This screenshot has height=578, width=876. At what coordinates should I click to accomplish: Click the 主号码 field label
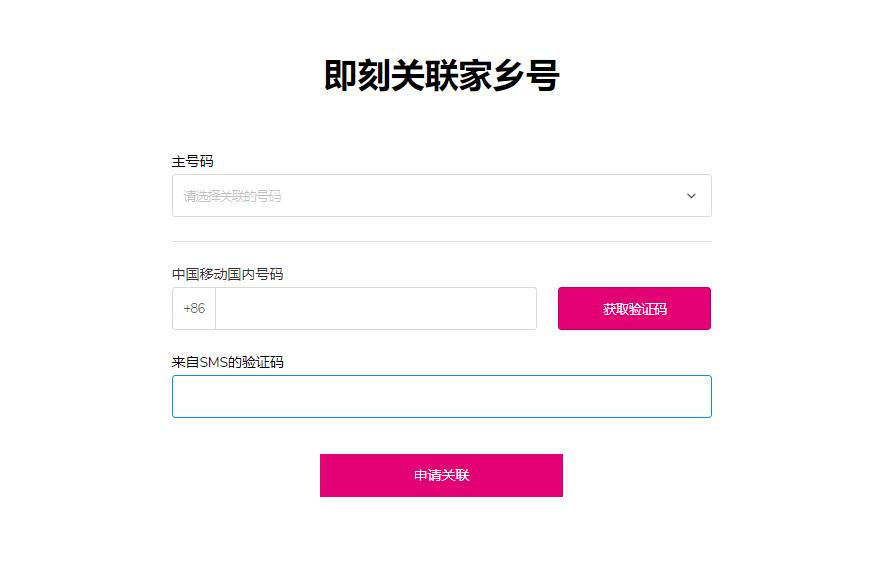pos(189,160)
